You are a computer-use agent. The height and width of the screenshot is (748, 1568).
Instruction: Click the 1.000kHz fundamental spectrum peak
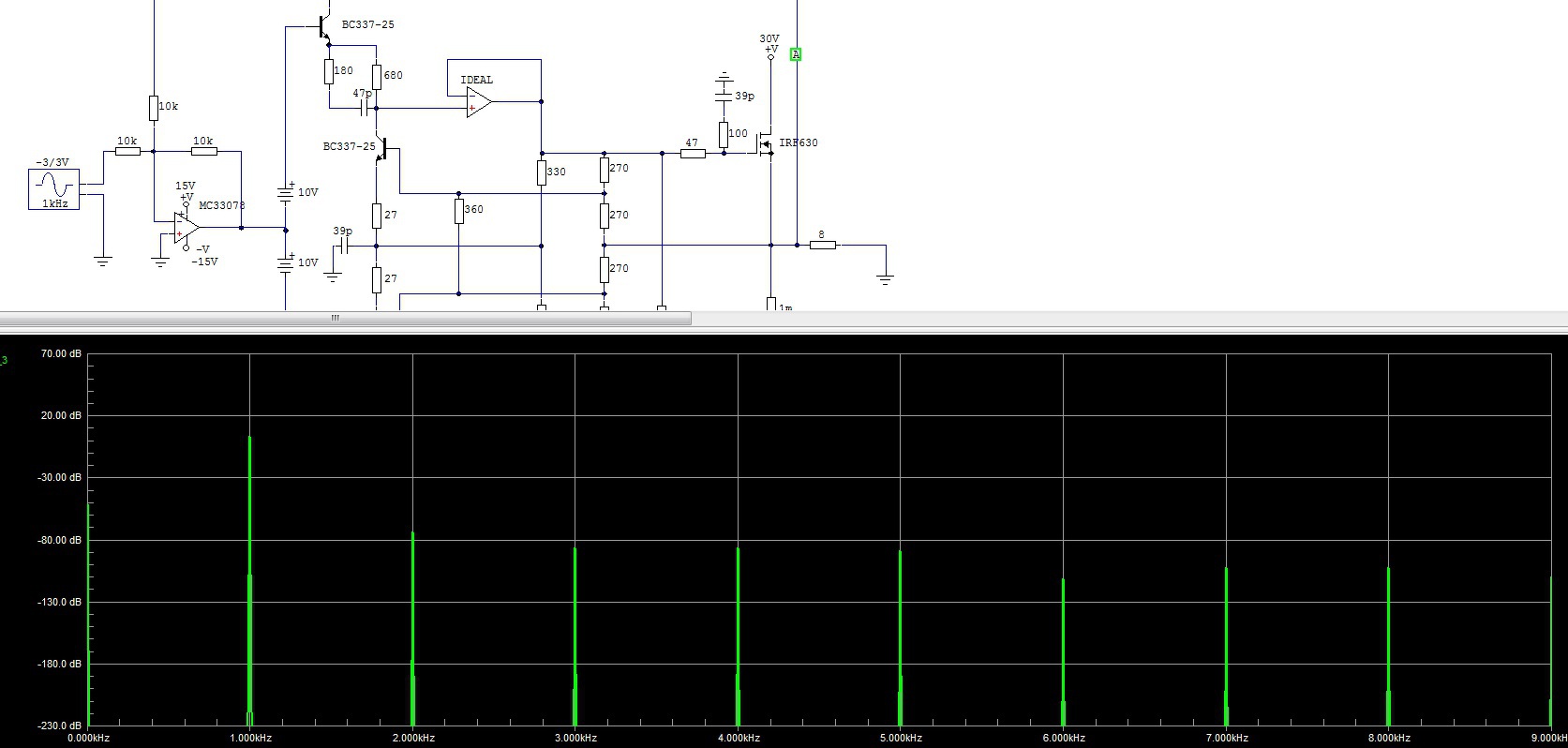pyautogui.click(x=250, y=580)
